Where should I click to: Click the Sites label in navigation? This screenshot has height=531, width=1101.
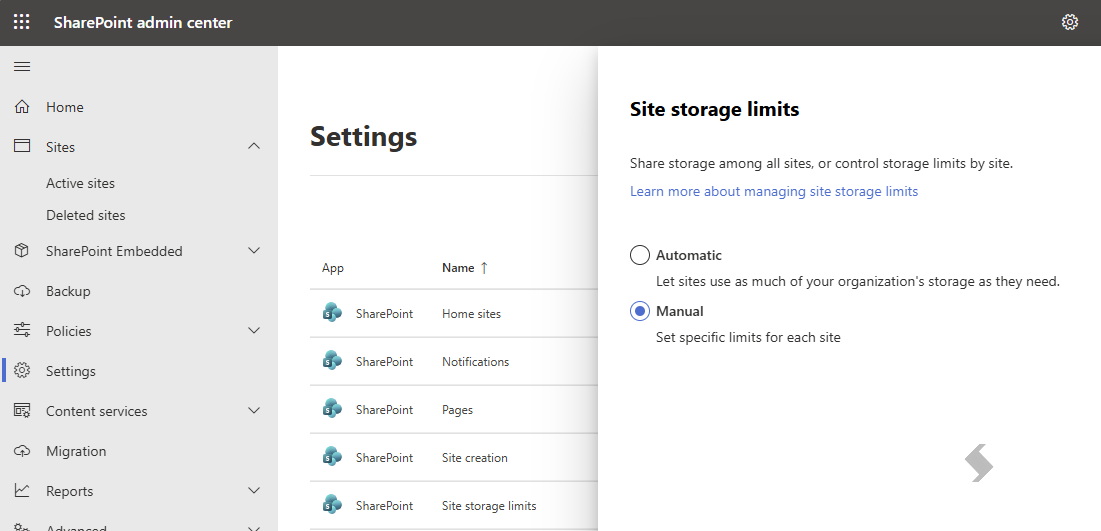coord(60,147)
